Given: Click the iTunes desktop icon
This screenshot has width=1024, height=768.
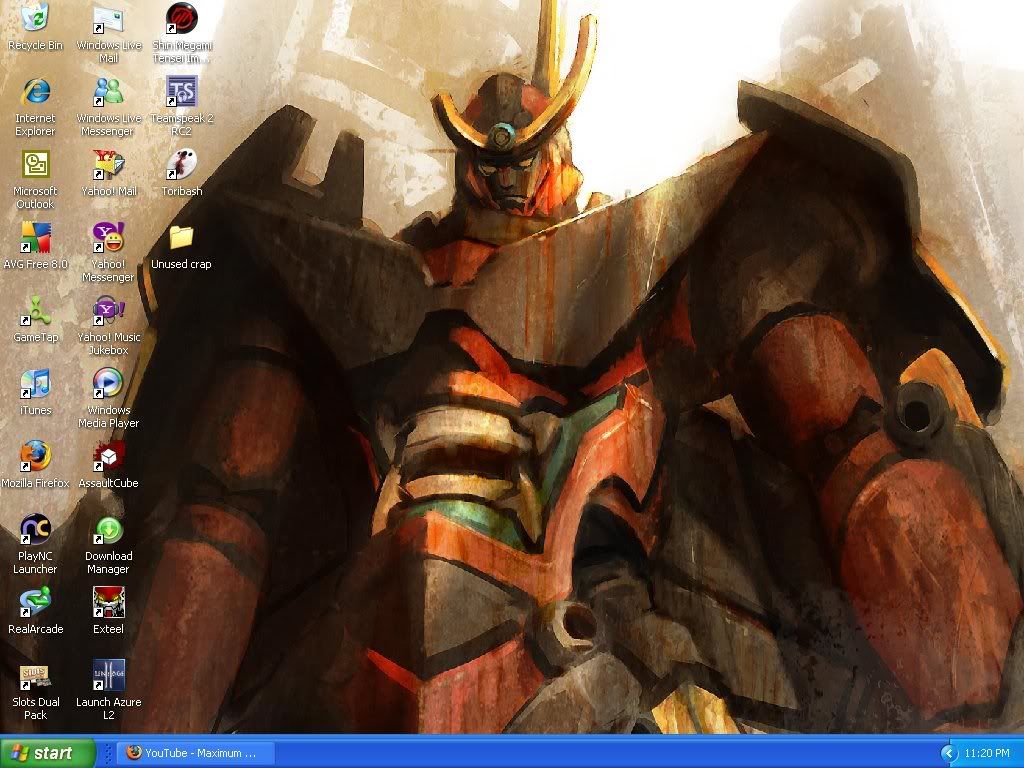Looking at the screenshot, I should pos(35,384).
